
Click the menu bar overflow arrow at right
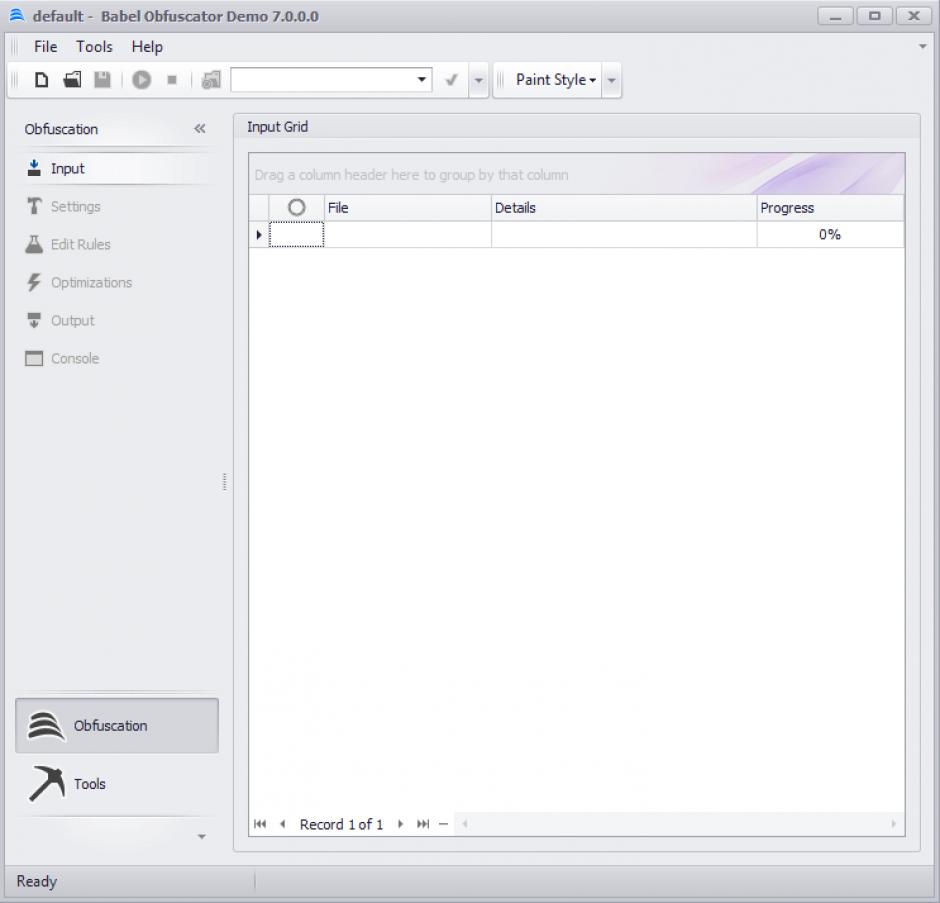point(923,46)
